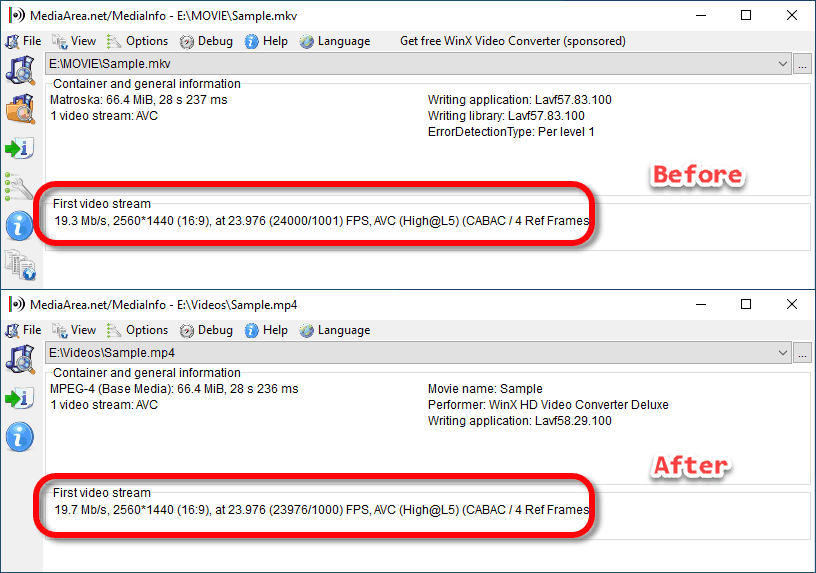This screenshot has width=816, height=573.
Task: Maximize the Sample.mp4 MediaInfo window
Action: coord(746,304)
